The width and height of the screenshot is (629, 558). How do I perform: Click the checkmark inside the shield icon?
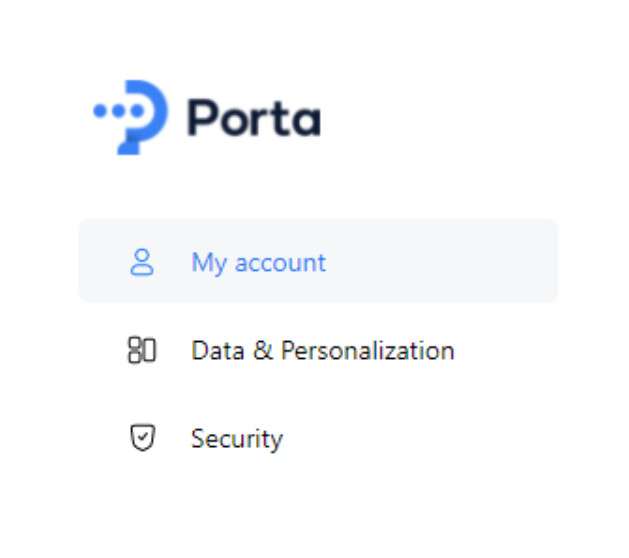click(x=142, y=436)
